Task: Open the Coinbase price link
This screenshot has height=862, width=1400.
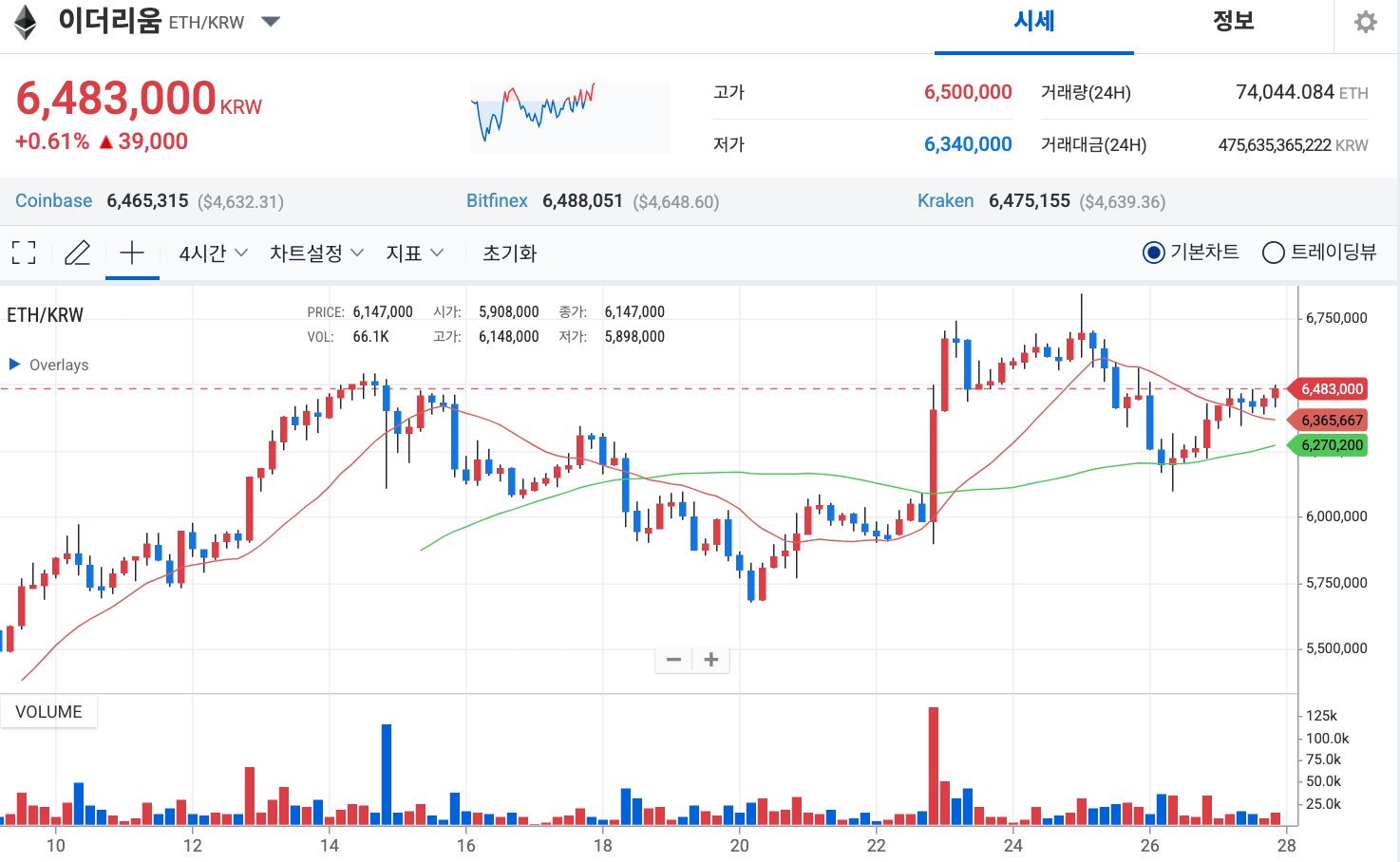Action: tap(53, 200)
